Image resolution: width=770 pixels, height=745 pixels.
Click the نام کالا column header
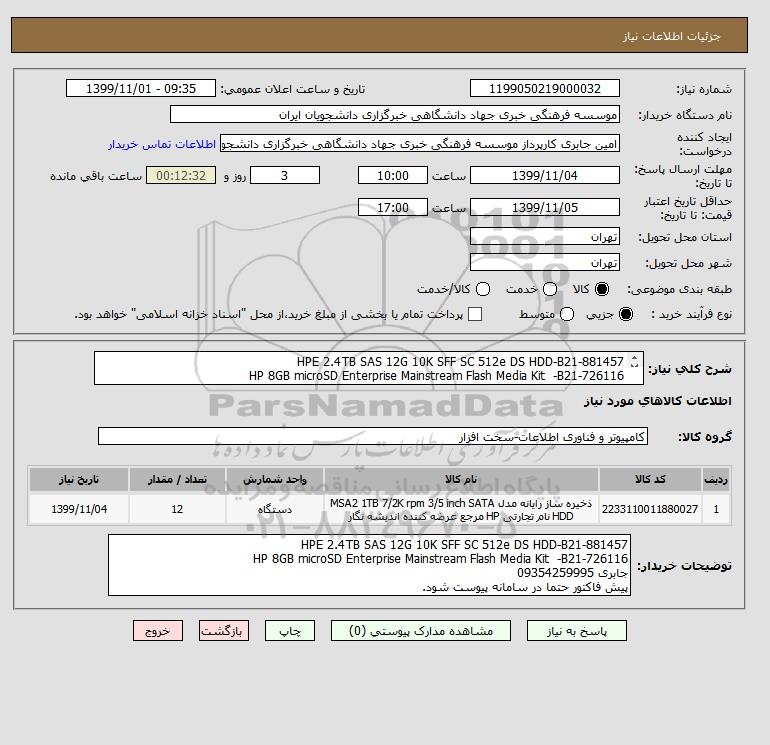point(461,479)
